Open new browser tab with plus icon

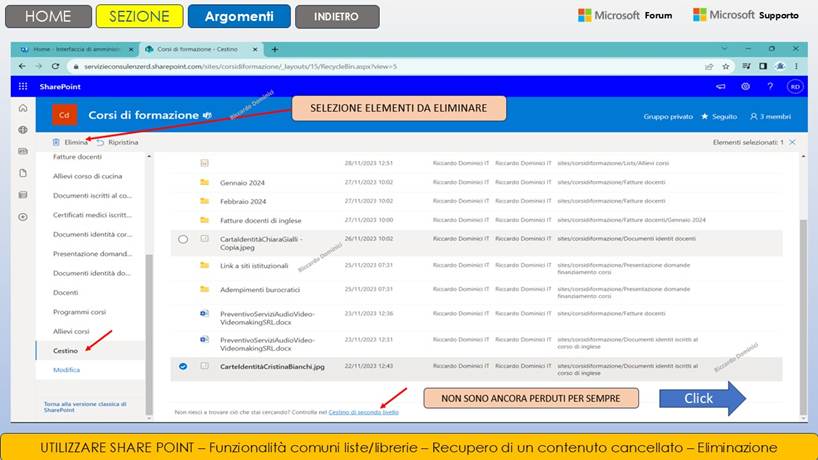275,50
